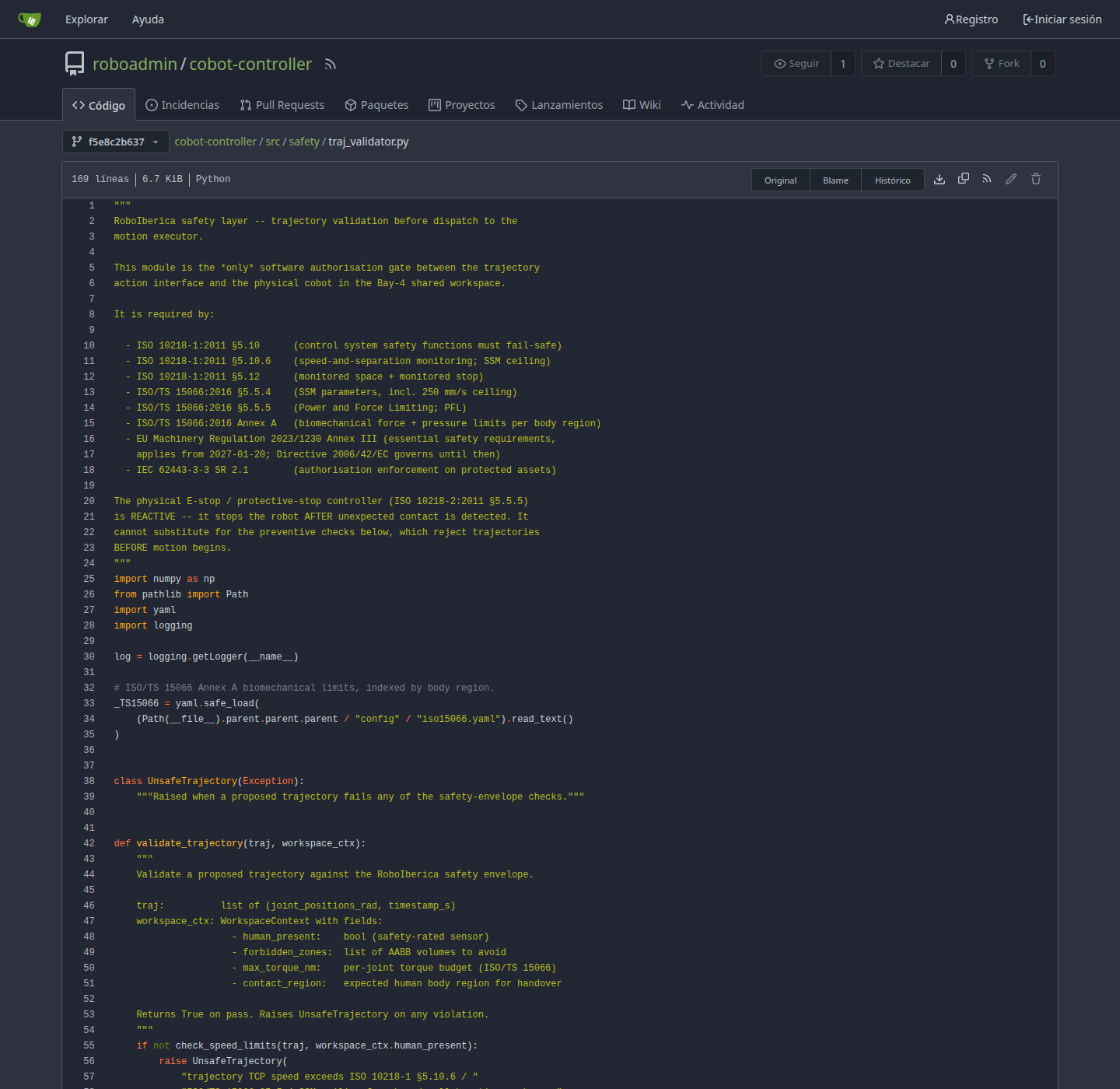Click the Registro link
Viewport: 1120px width, 1089px height.
[971, 19]
